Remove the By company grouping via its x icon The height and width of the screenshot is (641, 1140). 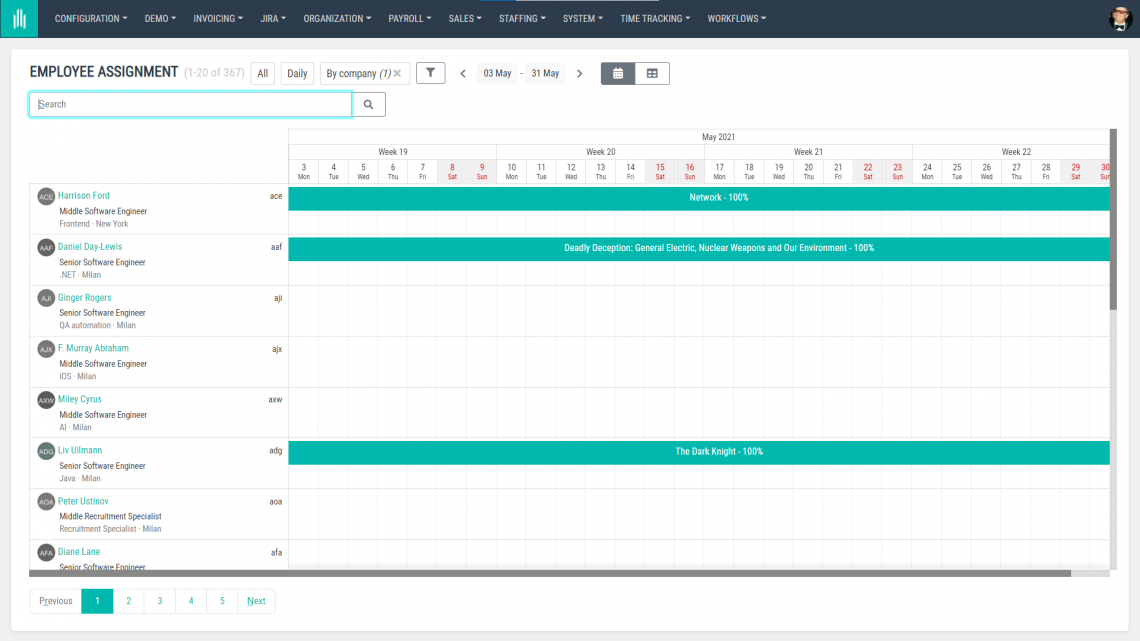point(399,72)
